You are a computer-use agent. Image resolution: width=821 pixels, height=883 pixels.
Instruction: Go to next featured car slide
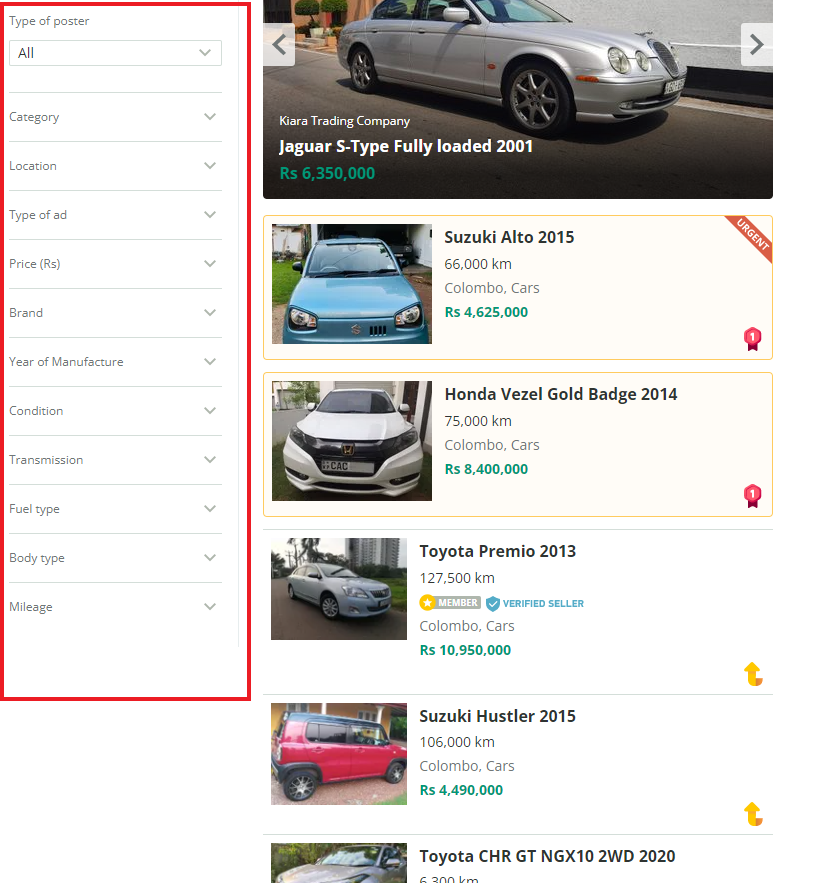tap(756, 44)
